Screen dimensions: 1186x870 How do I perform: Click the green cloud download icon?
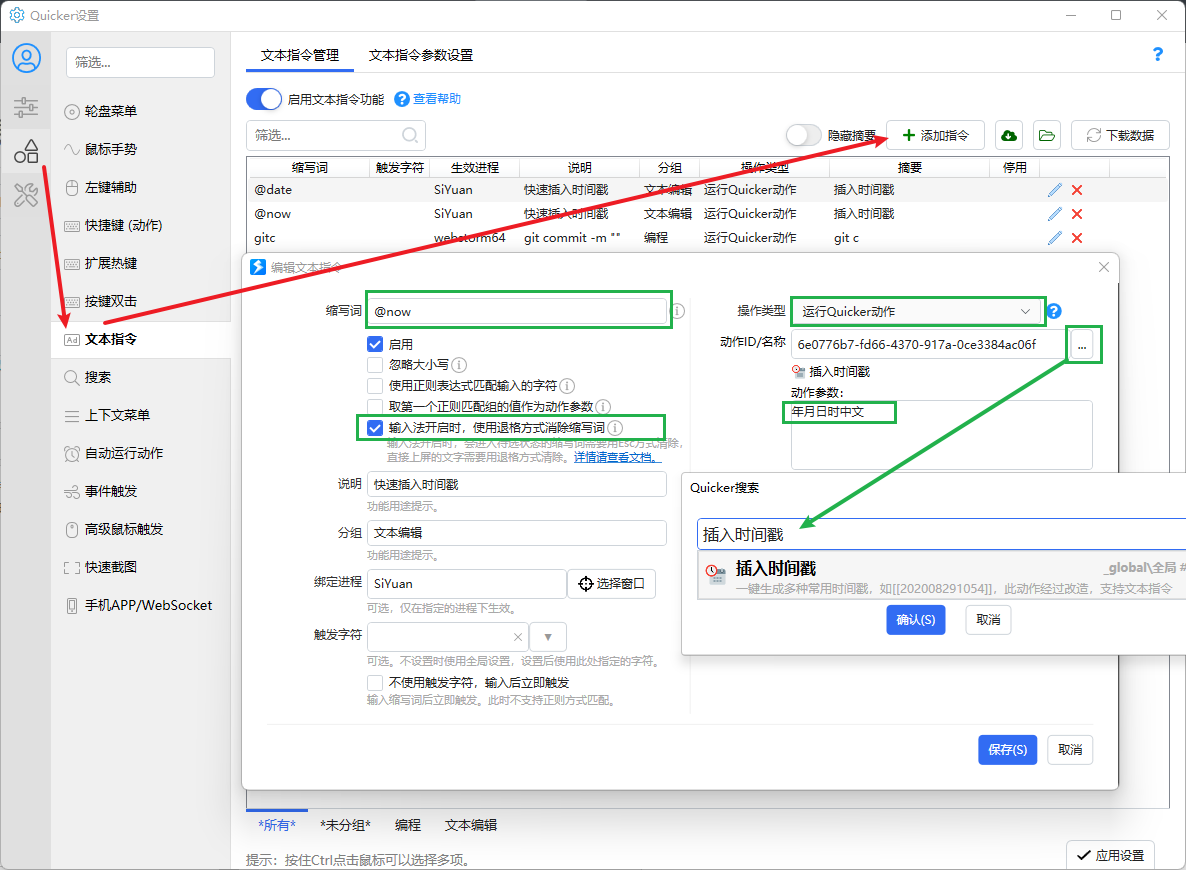coord(1009,135)
